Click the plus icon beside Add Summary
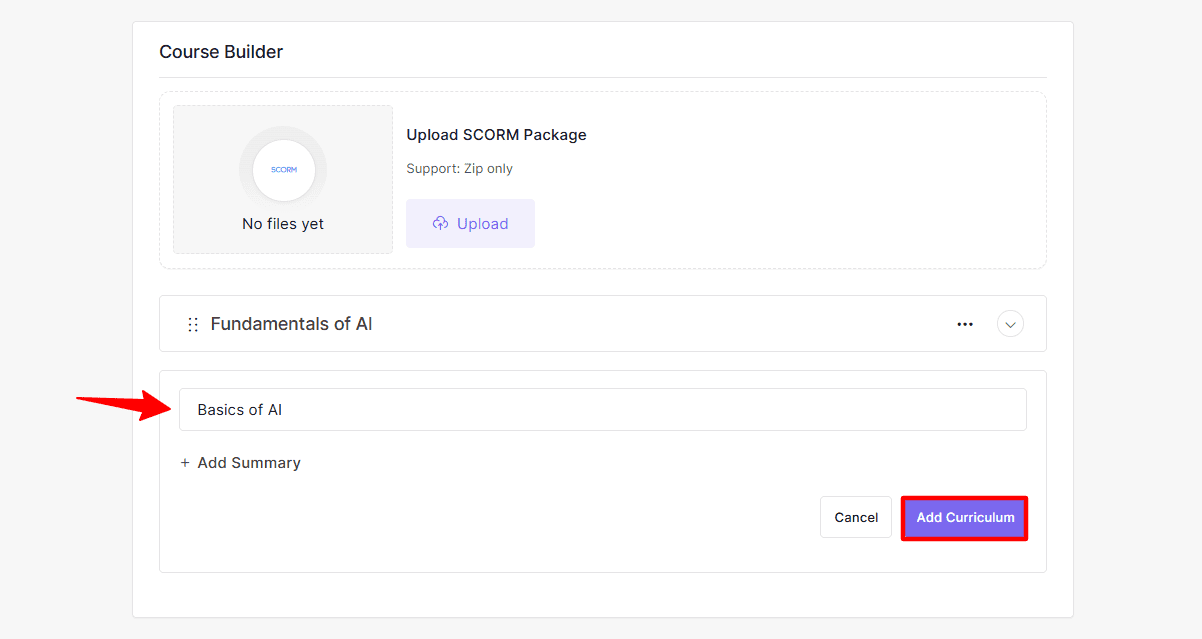The image size is (1202, 639). tap(185, 463)
